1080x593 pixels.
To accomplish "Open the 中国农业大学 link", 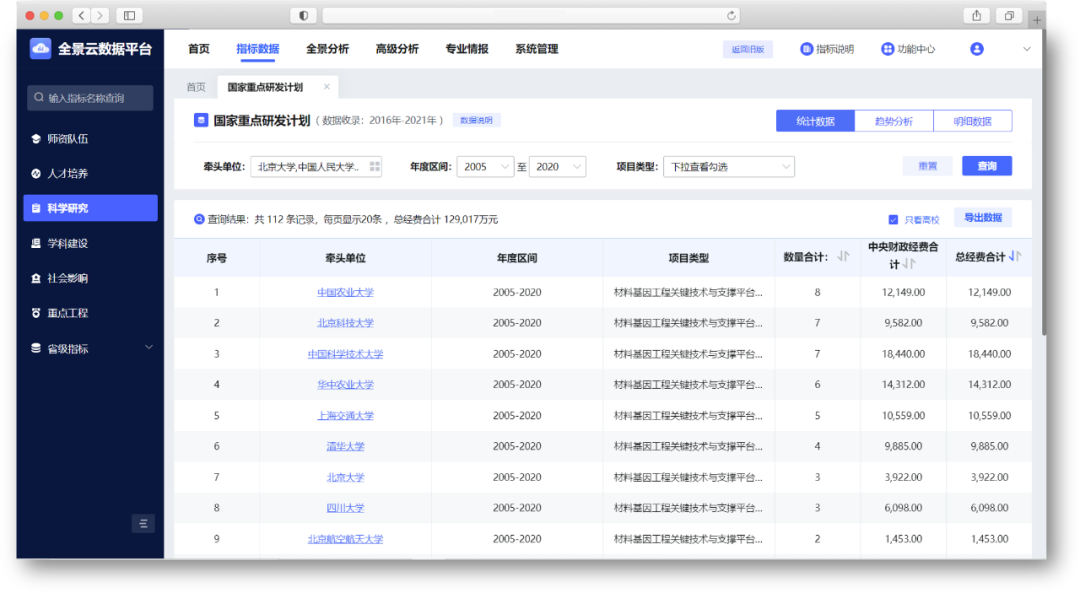I will 345,293.
